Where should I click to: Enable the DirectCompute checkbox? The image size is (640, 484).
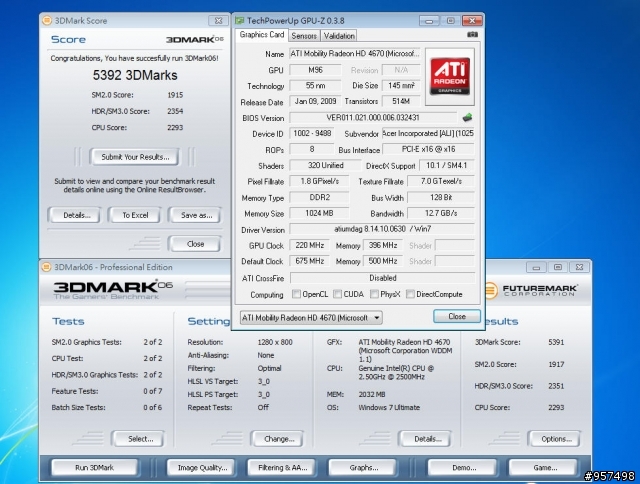pyautogui.click(x=410, y=294)
